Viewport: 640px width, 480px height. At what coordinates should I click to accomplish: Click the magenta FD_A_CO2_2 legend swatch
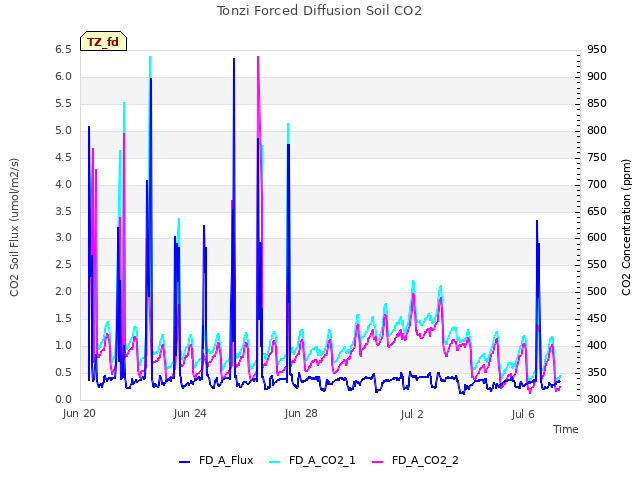tap(378, 462)
